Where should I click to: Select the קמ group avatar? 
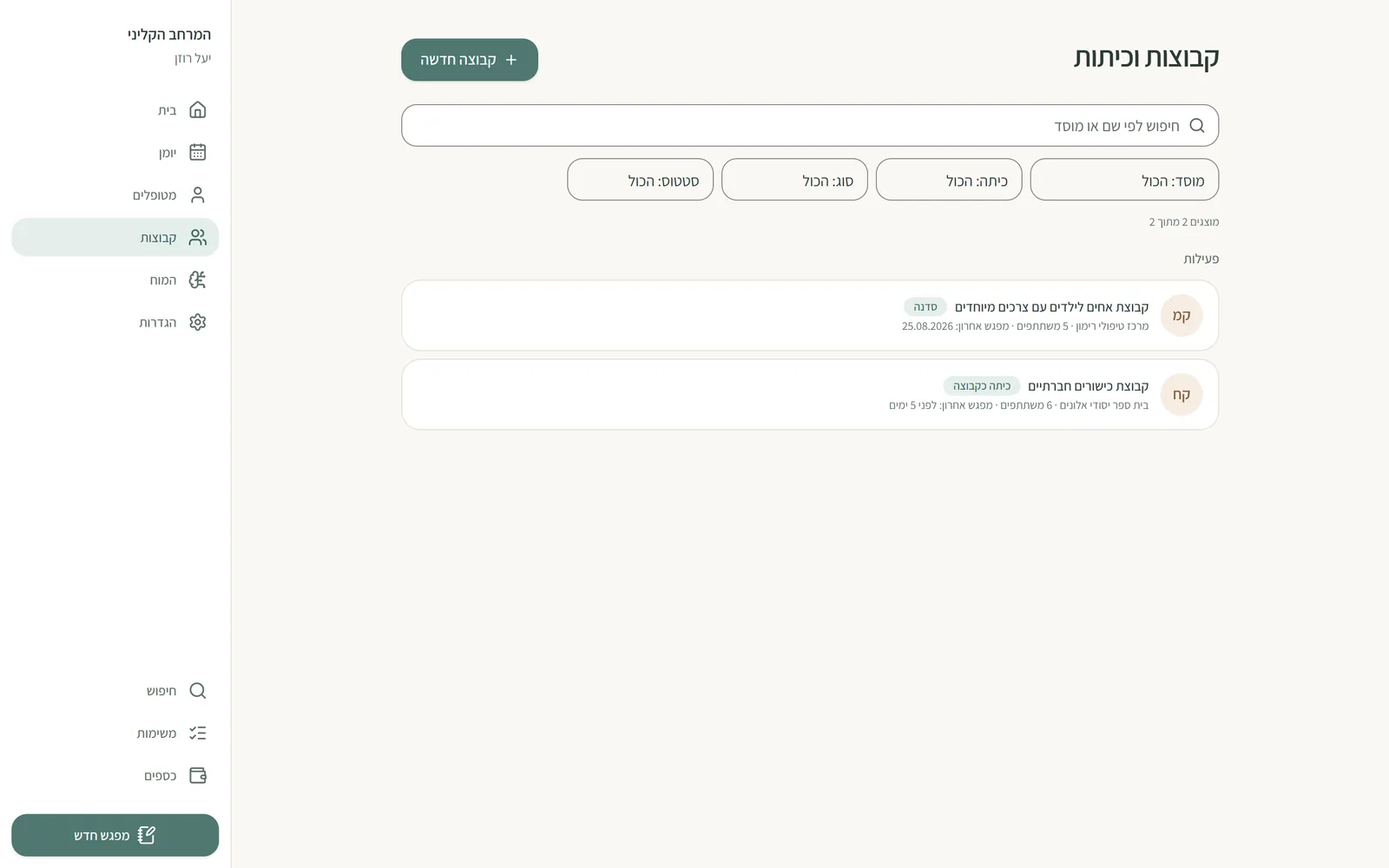pos(1182,315)
